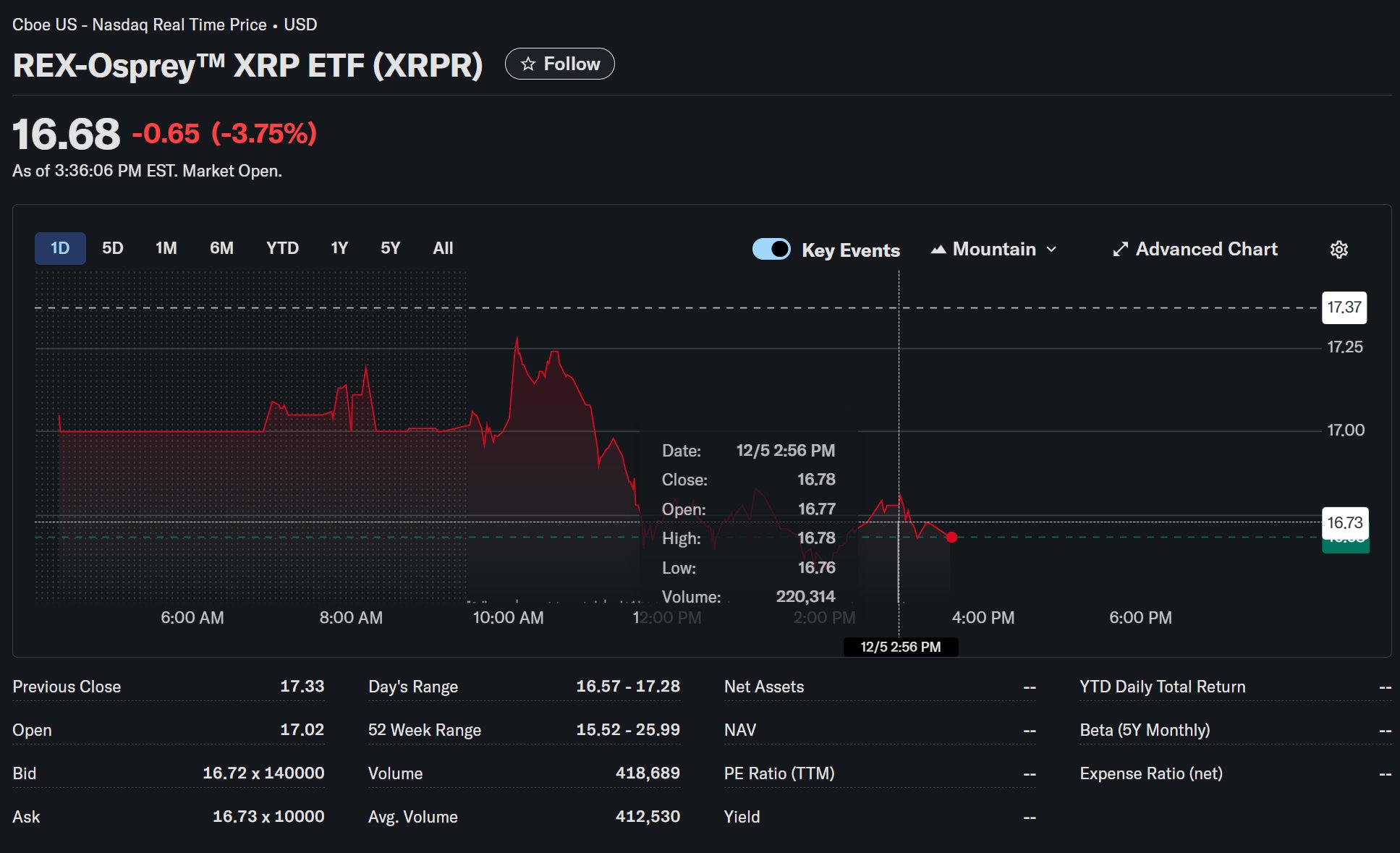Choose the 6M chart range

pos(221,248)
